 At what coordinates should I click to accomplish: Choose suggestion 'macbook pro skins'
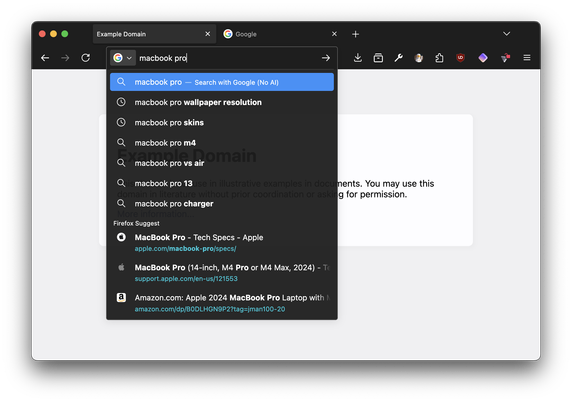coord(222,123)
